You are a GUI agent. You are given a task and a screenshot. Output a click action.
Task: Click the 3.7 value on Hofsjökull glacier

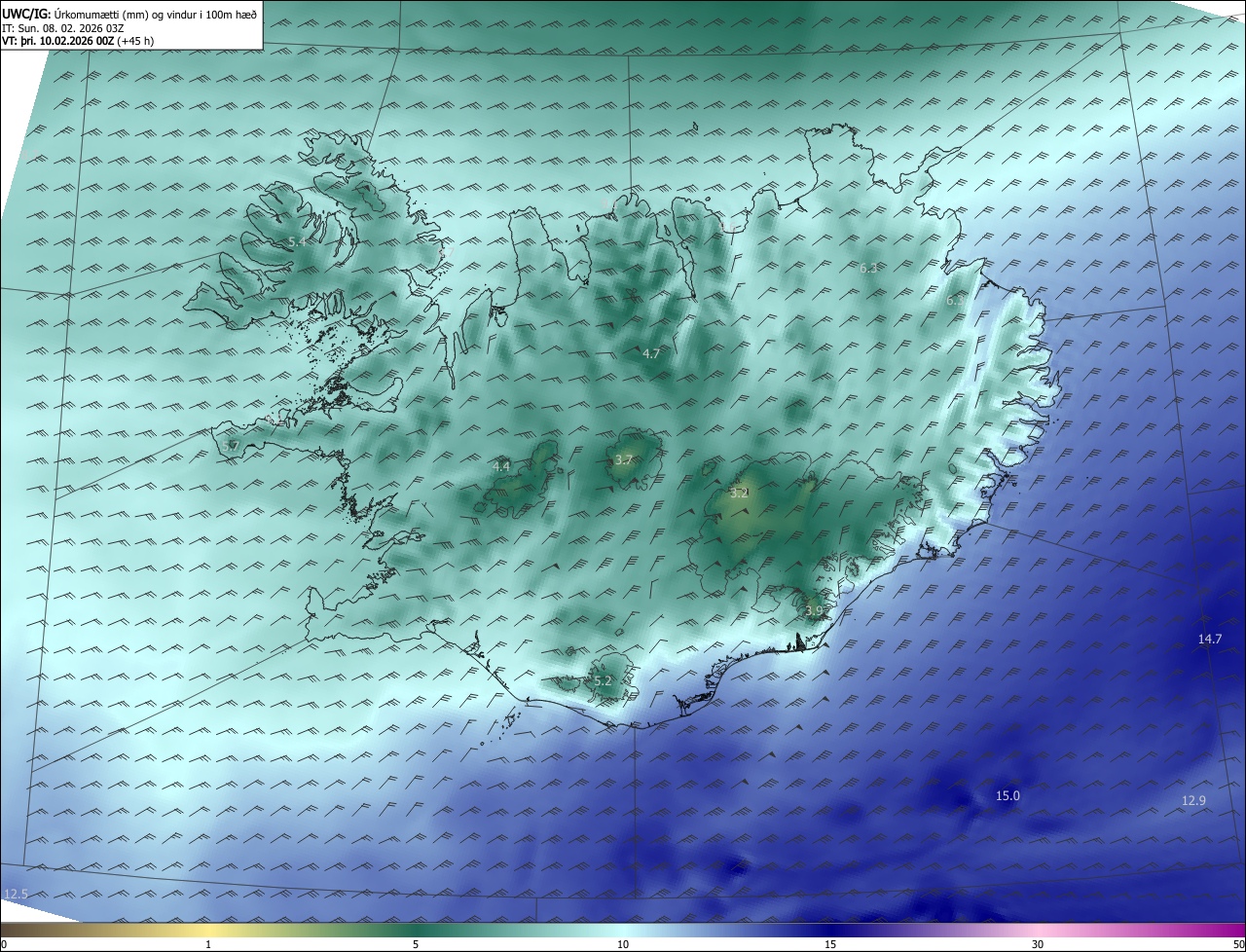(x=625, y=459)
